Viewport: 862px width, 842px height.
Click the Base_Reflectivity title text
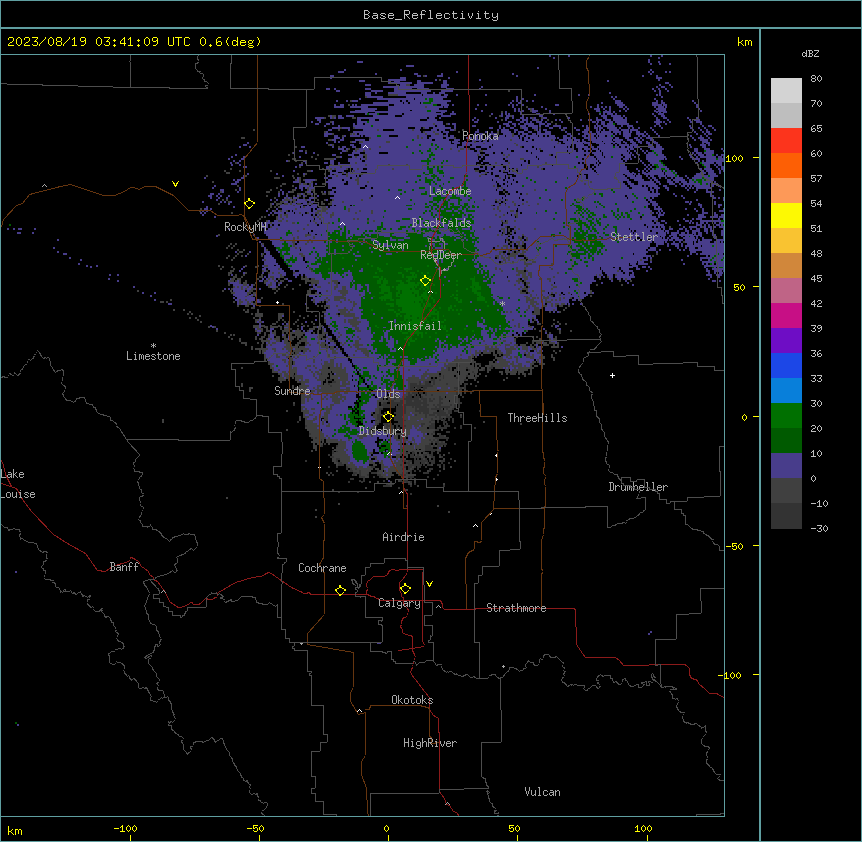[x=431, y=15]
